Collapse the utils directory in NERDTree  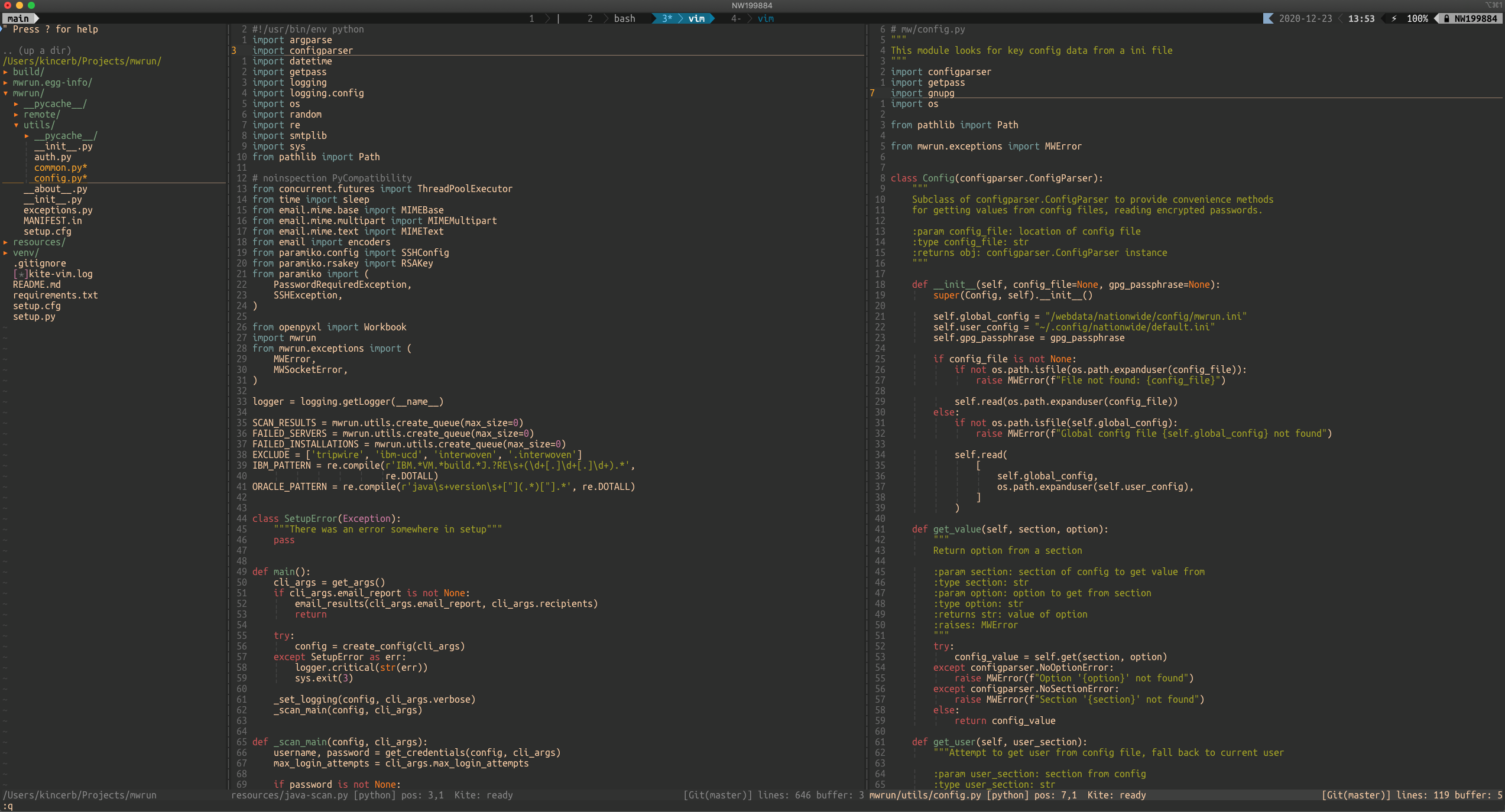pos(16,125)
